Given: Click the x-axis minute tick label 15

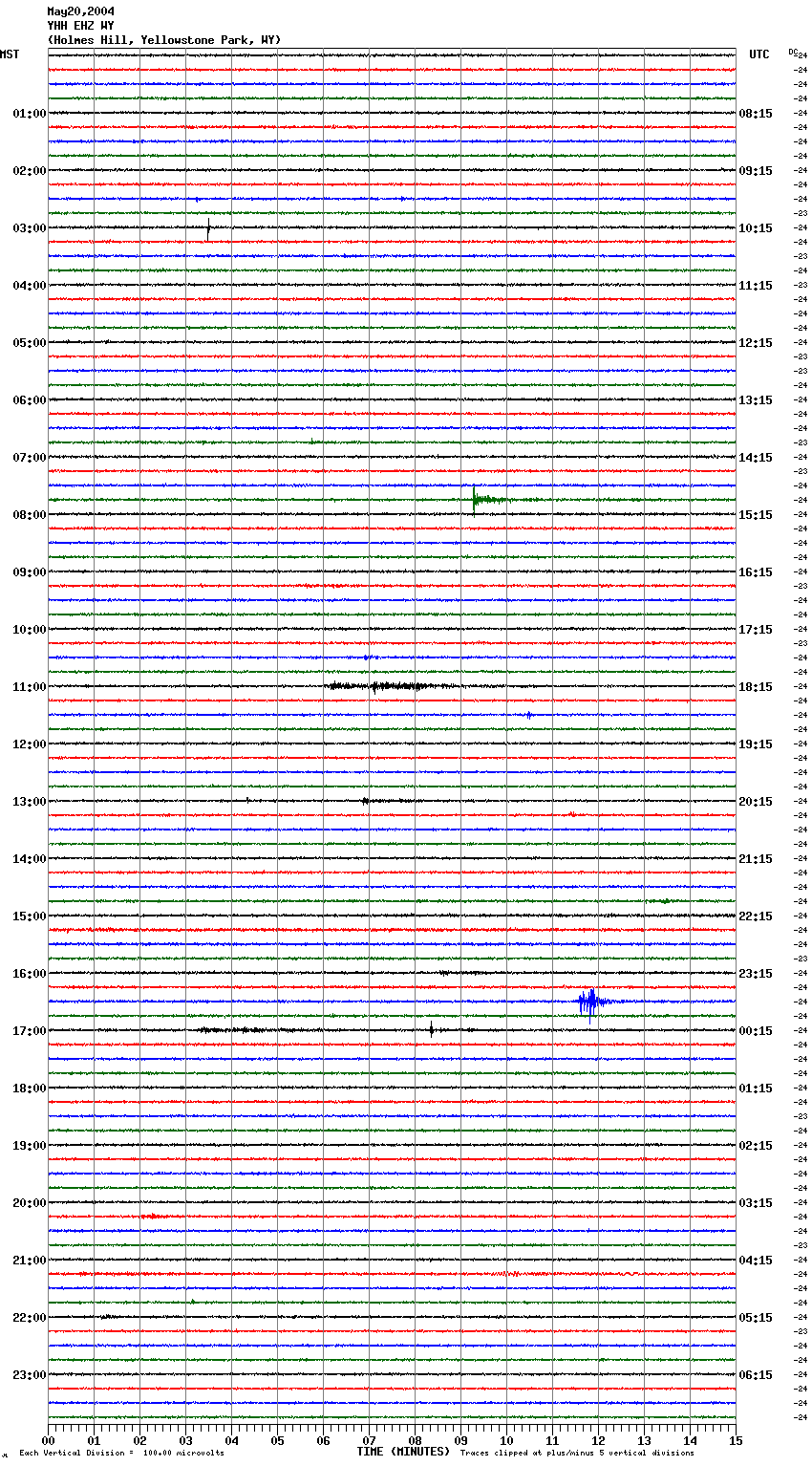Looking at the screenshot, I should tap(736, 1440).
